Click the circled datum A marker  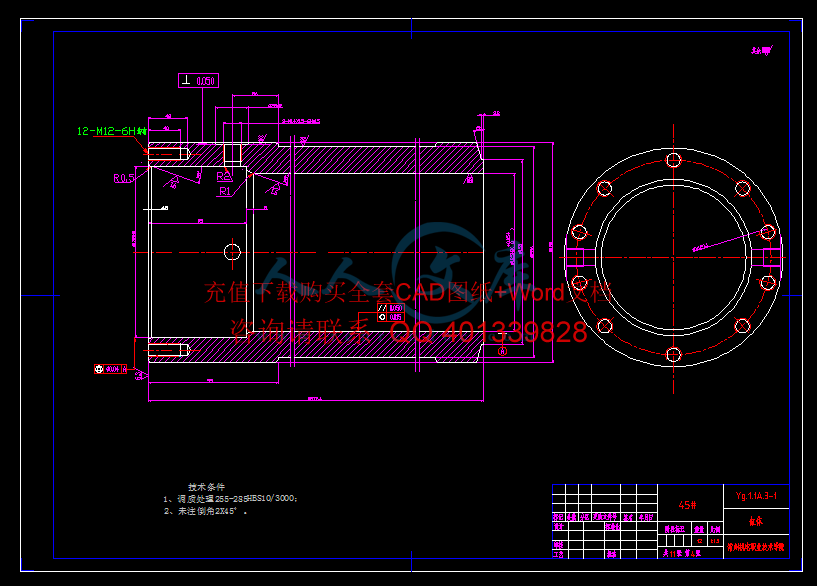(x=502, y=351)
